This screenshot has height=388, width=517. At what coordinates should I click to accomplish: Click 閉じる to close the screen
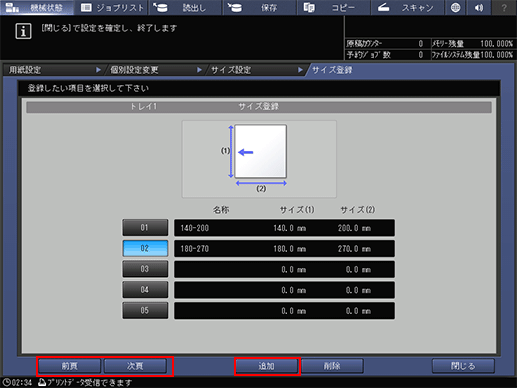[463, 366]
